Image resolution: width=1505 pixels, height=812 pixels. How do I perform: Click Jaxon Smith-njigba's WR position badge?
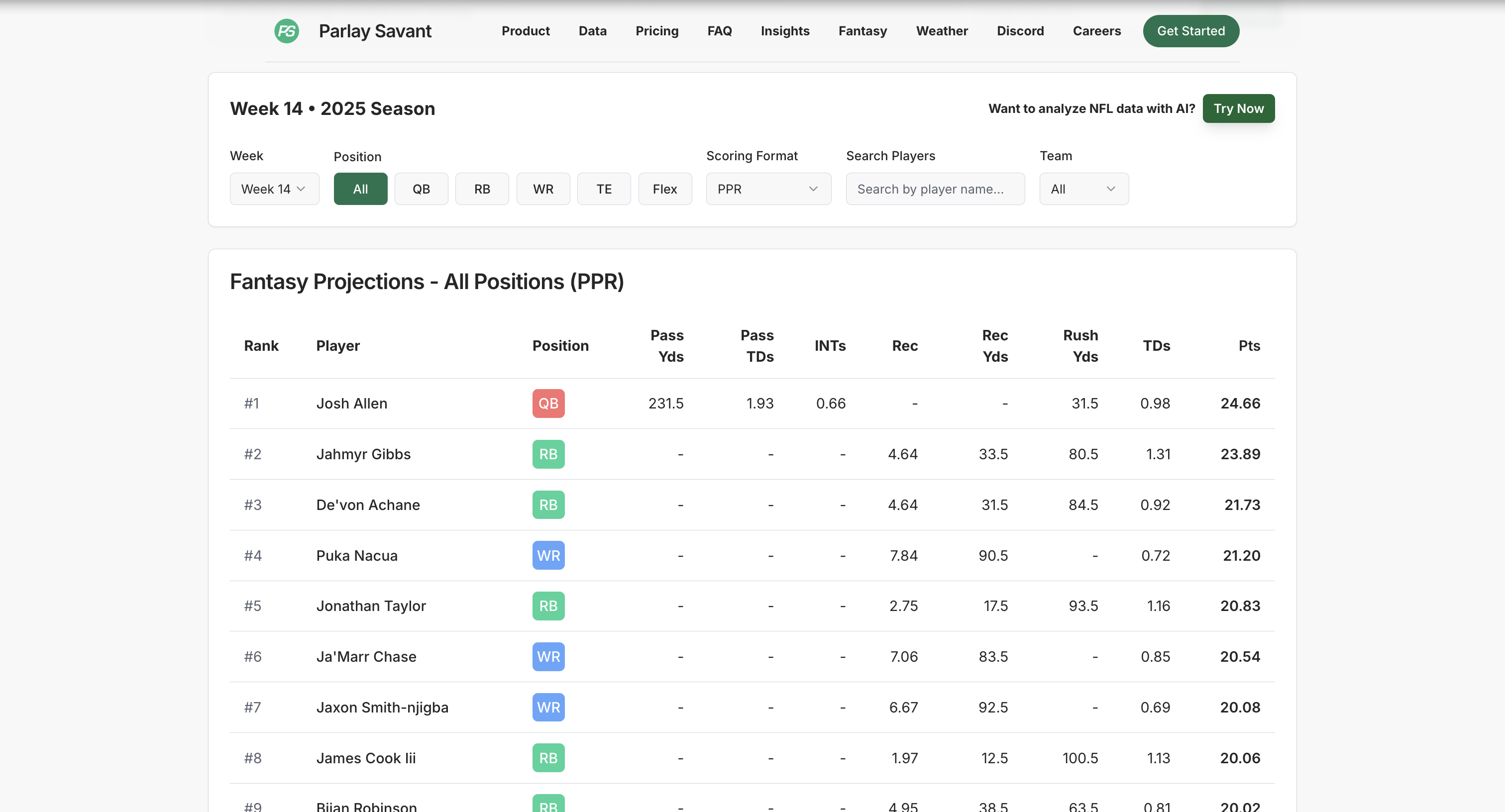pos(548,707)
